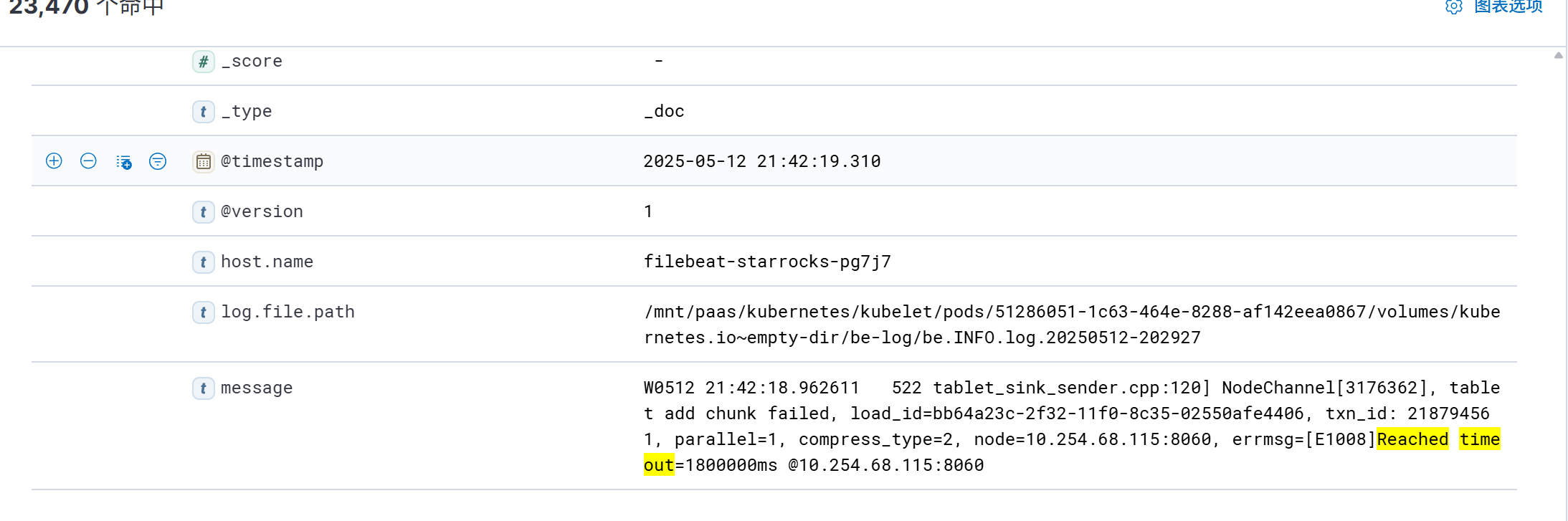The image size is (1568, 521).
Task: Click the scrollbar up arrow
Action: (x=1558, y=55)
